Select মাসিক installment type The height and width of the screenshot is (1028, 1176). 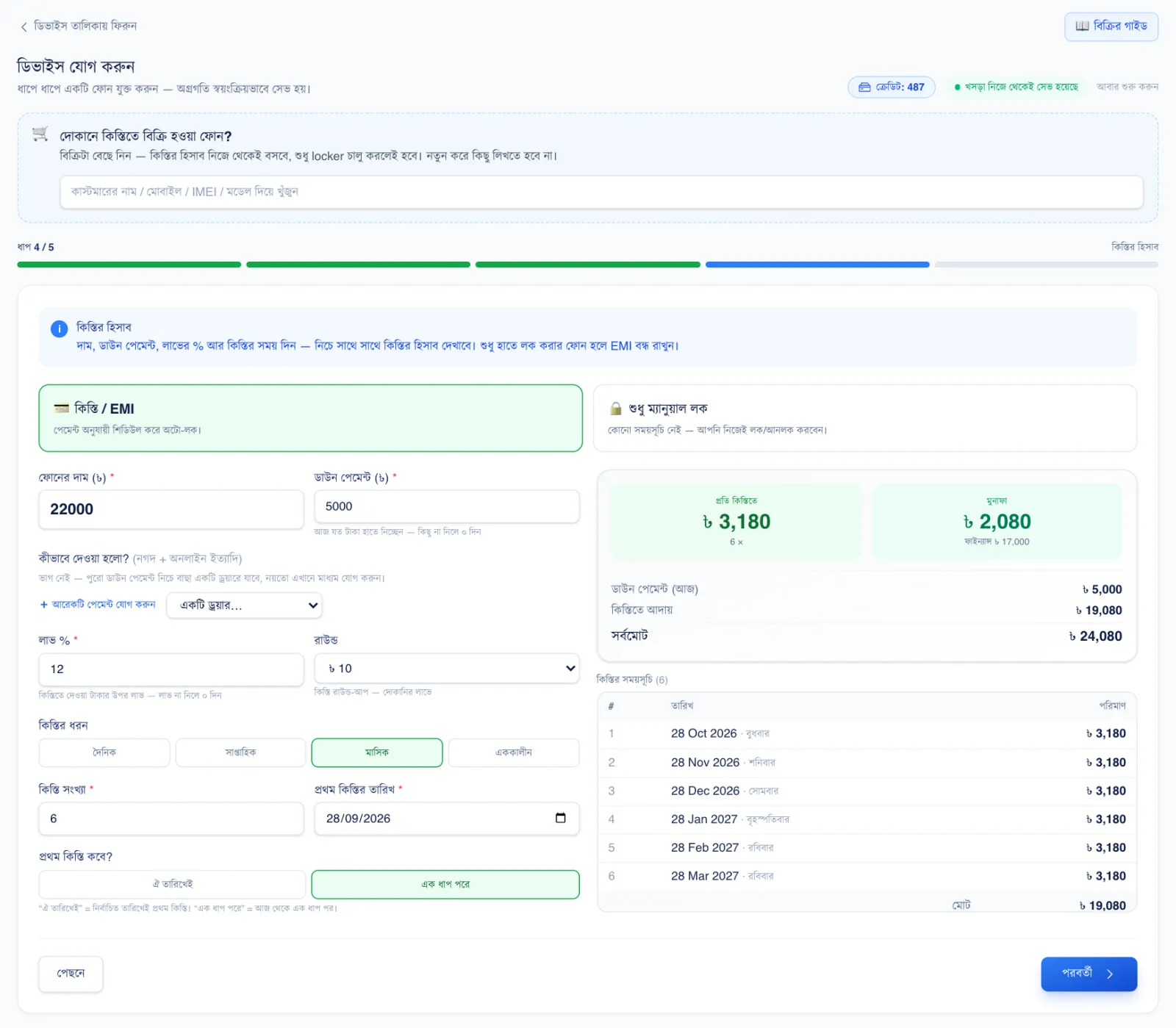click(377, 752)
